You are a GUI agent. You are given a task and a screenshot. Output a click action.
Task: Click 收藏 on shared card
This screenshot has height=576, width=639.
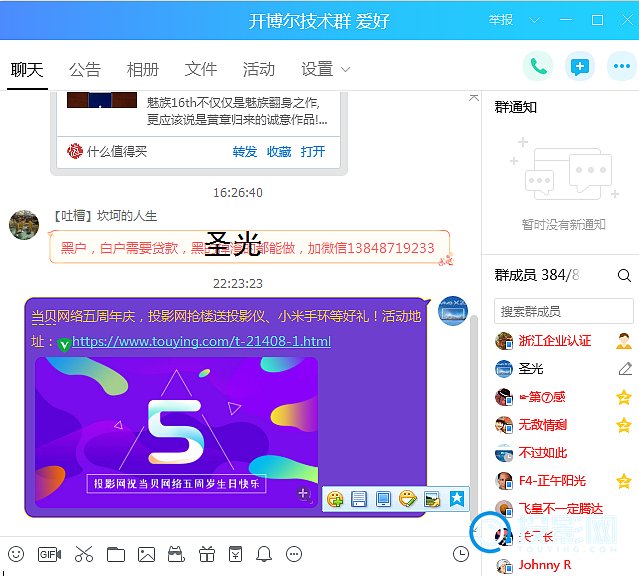tap(279, 152)
